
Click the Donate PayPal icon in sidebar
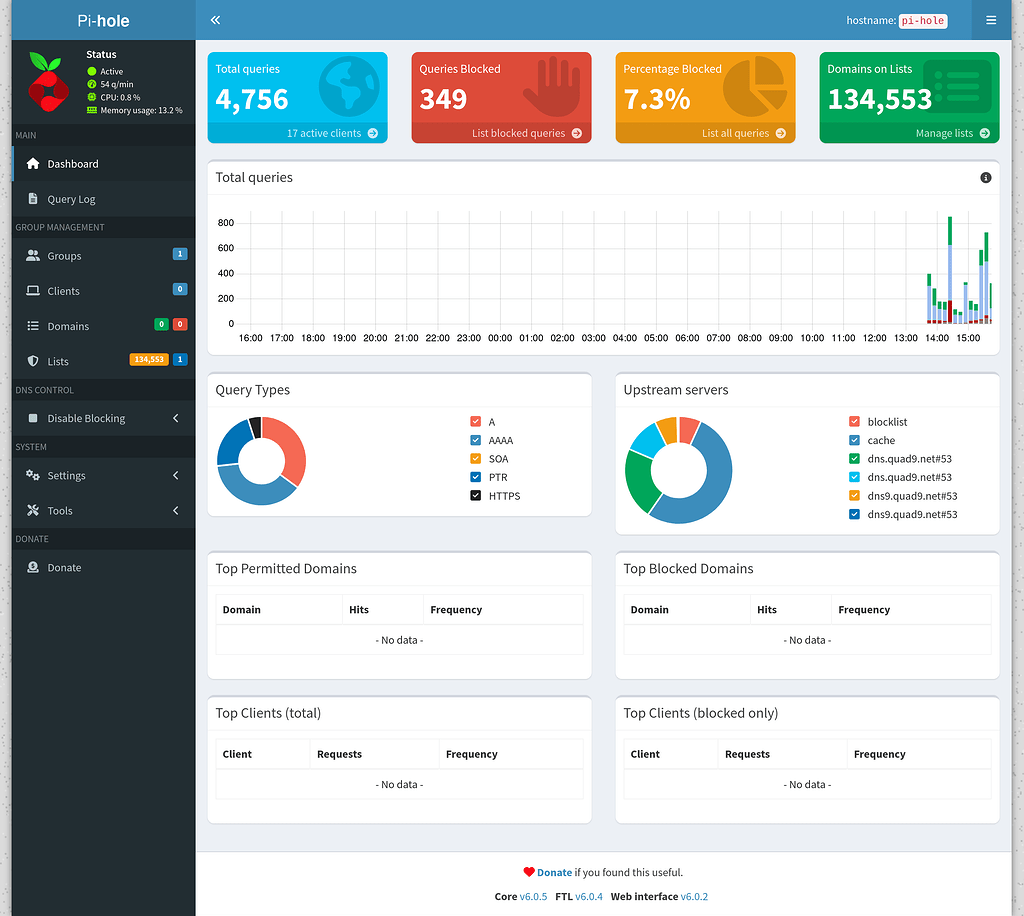33,568
